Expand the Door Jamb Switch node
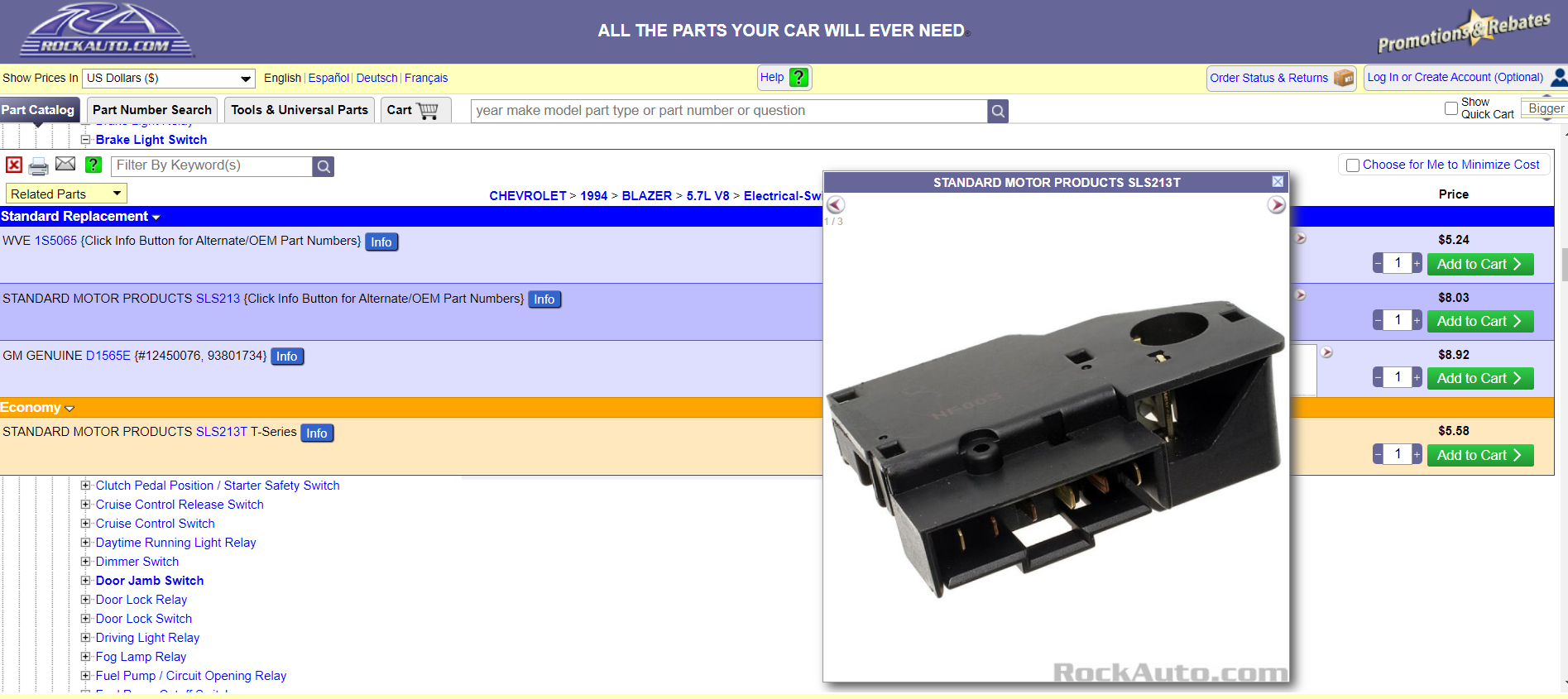Viewport: 1568px width, 699px height. pos(85,581)
